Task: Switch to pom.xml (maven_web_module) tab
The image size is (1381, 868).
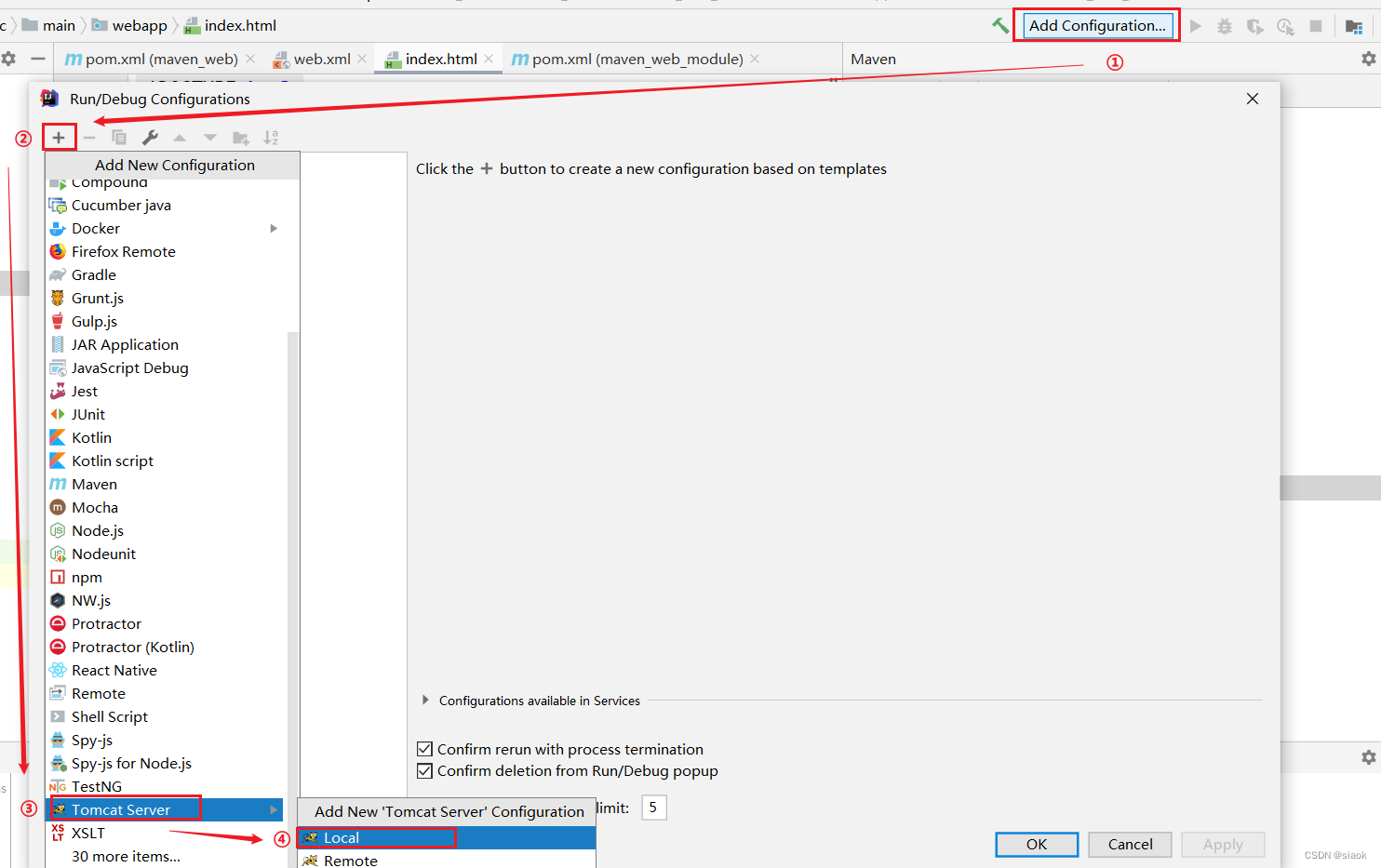Action: coord(637,59)
